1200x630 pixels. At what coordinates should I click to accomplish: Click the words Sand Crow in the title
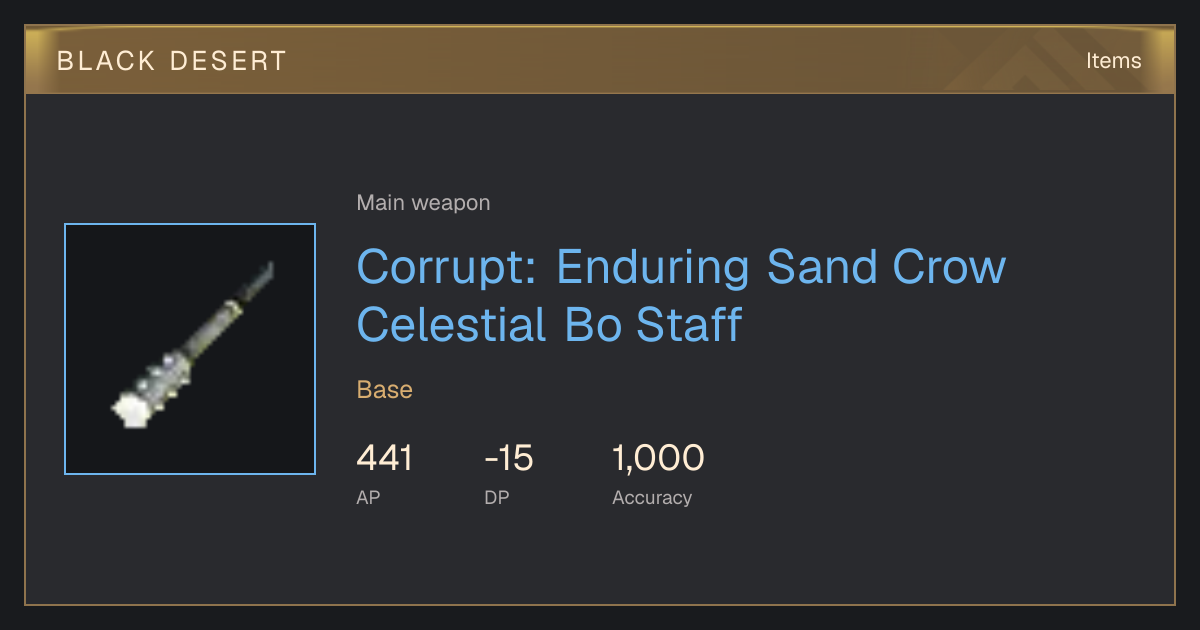tap(886, 267)
